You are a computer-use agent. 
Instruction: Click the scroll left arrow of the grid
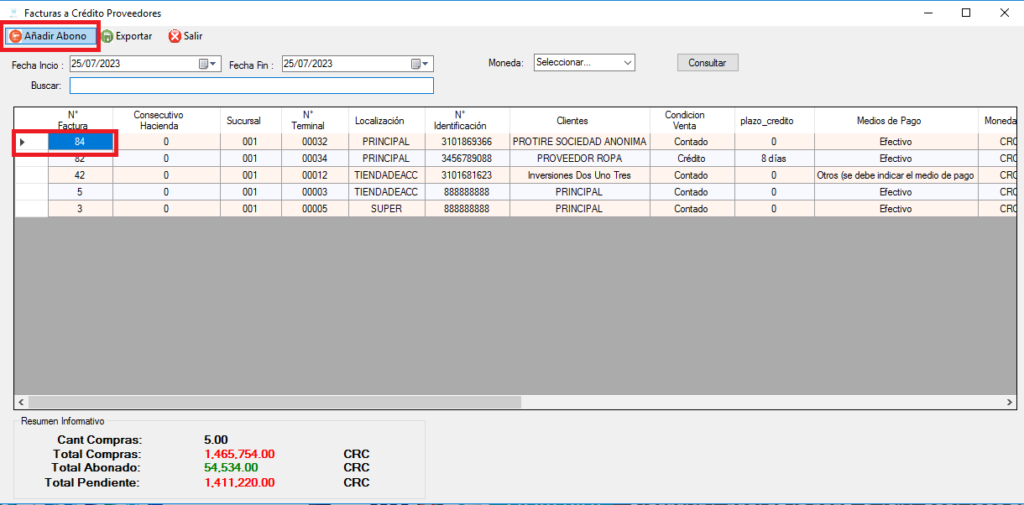20,402
